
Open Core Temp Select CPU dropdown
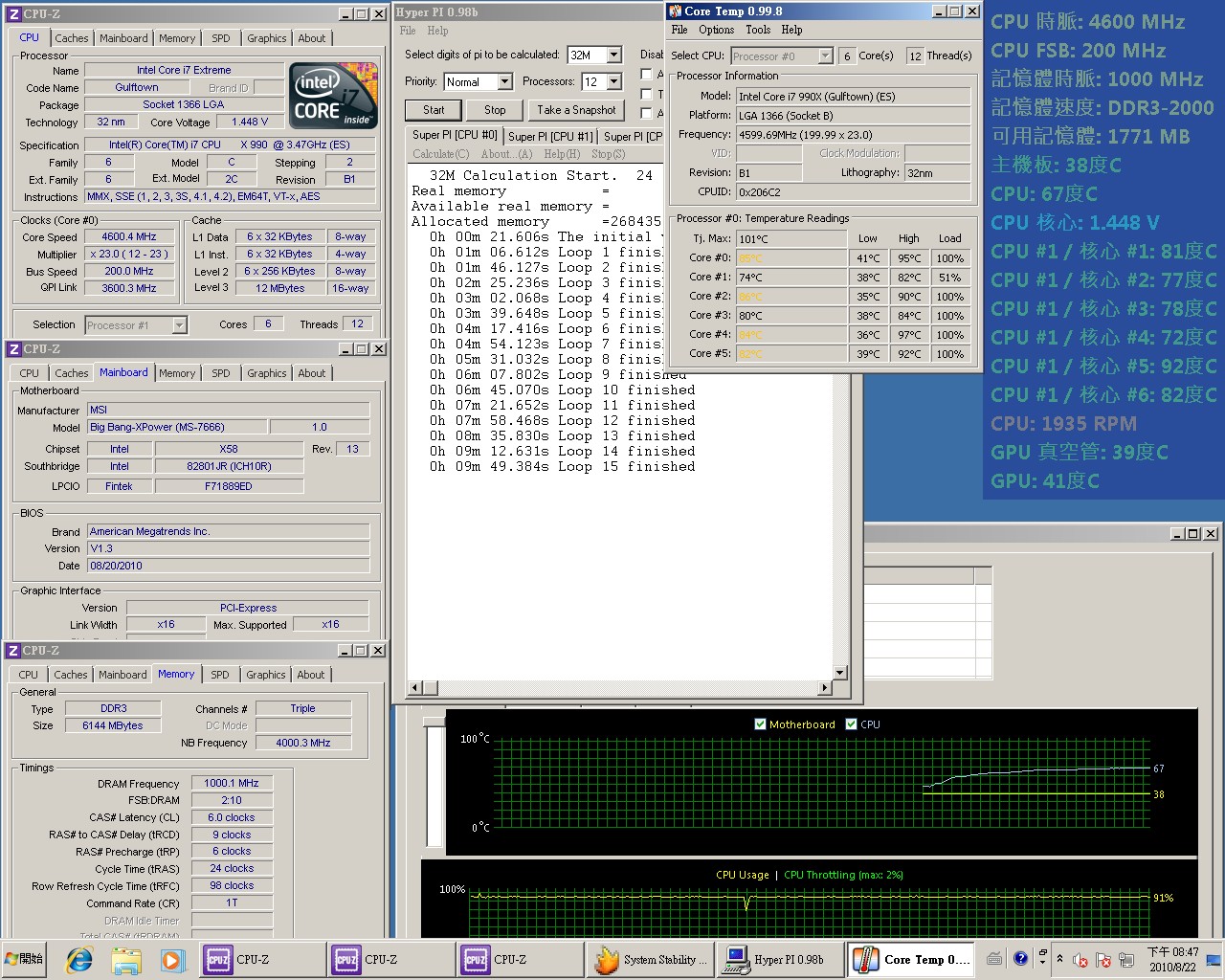point(825,56)
